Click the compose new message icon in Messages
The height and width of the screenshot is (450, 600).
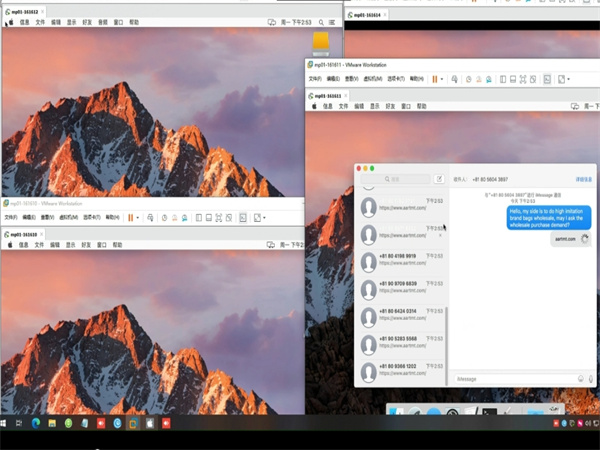pos(439,179)
